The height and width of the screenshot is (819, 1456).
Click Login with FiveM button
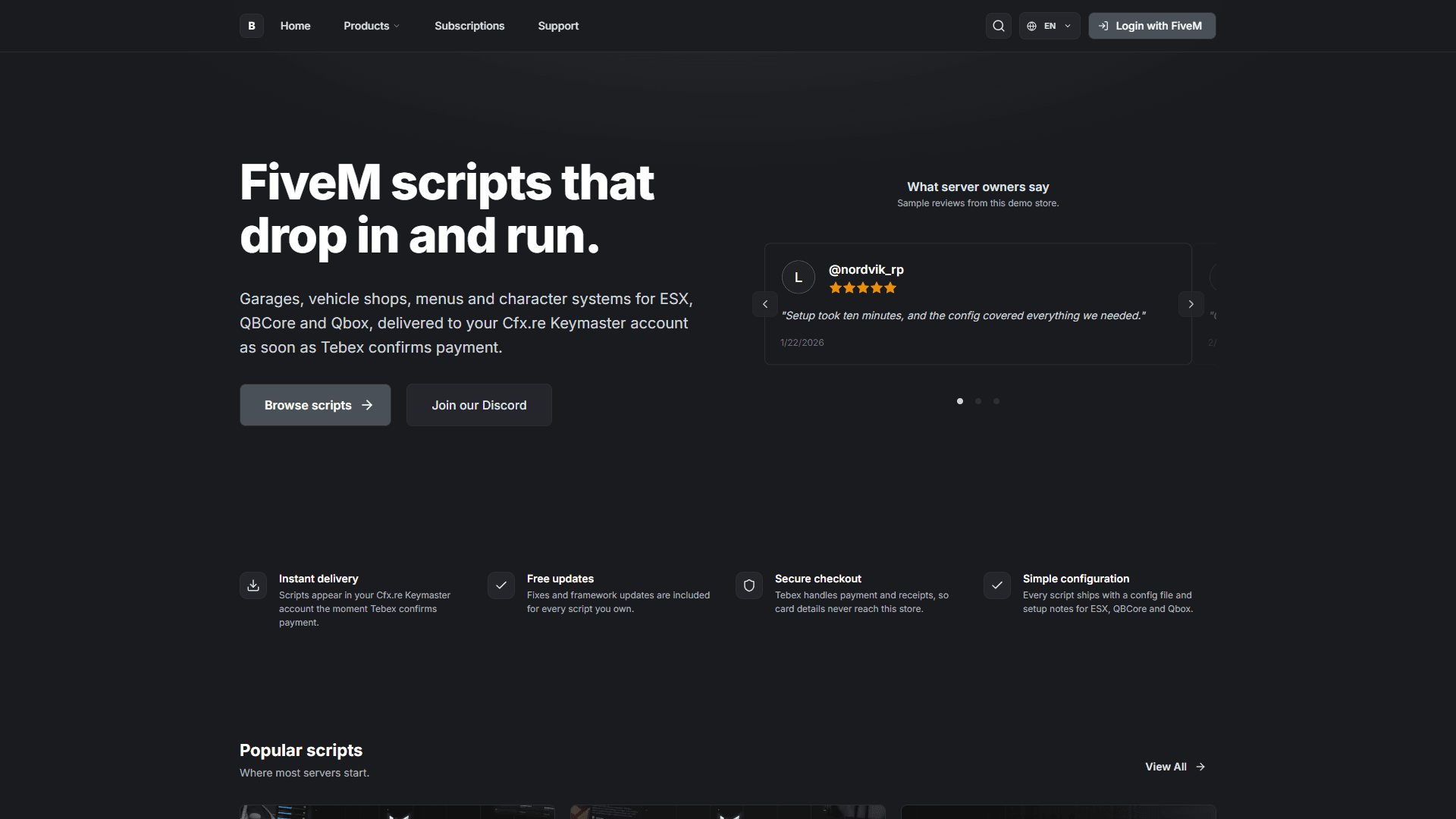tap(1152, 26)
